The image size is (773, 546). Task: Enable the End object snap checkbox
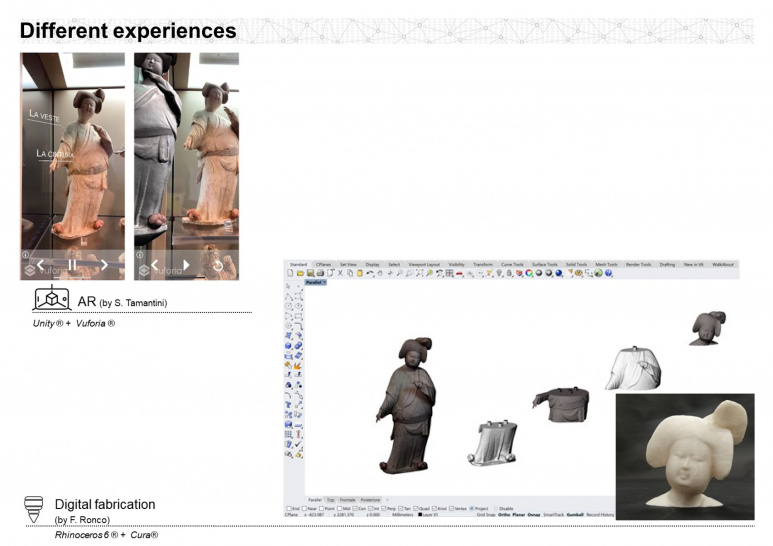point(289,509)
